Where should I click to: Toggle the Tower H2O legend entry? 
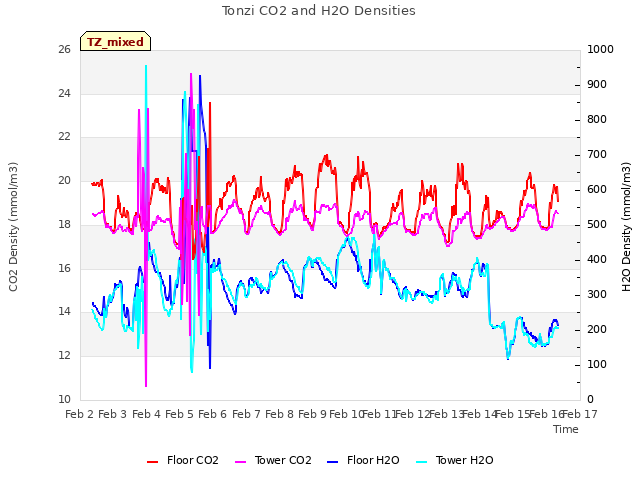[454, 460]
